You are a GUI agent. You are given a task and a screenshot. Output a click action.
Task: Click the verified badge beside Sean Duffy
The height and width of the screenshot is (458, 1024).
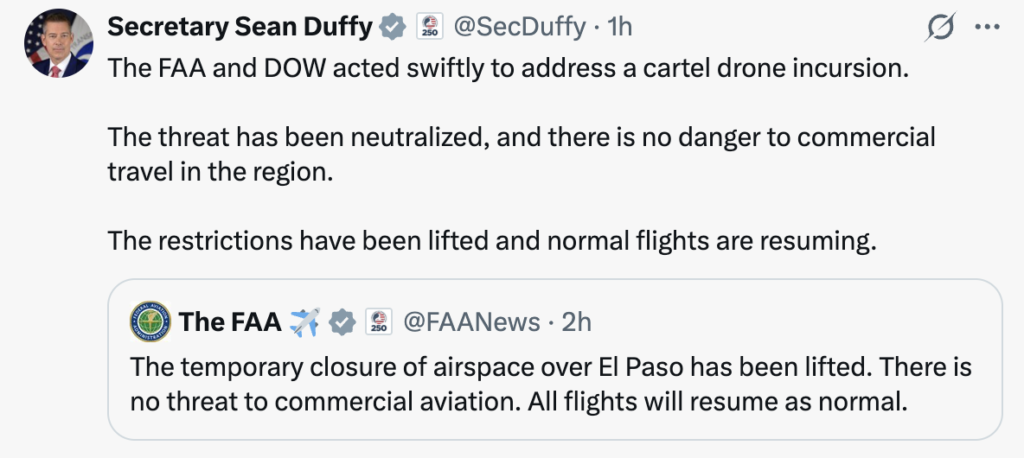pyautogui.click(x=392, y=27)
